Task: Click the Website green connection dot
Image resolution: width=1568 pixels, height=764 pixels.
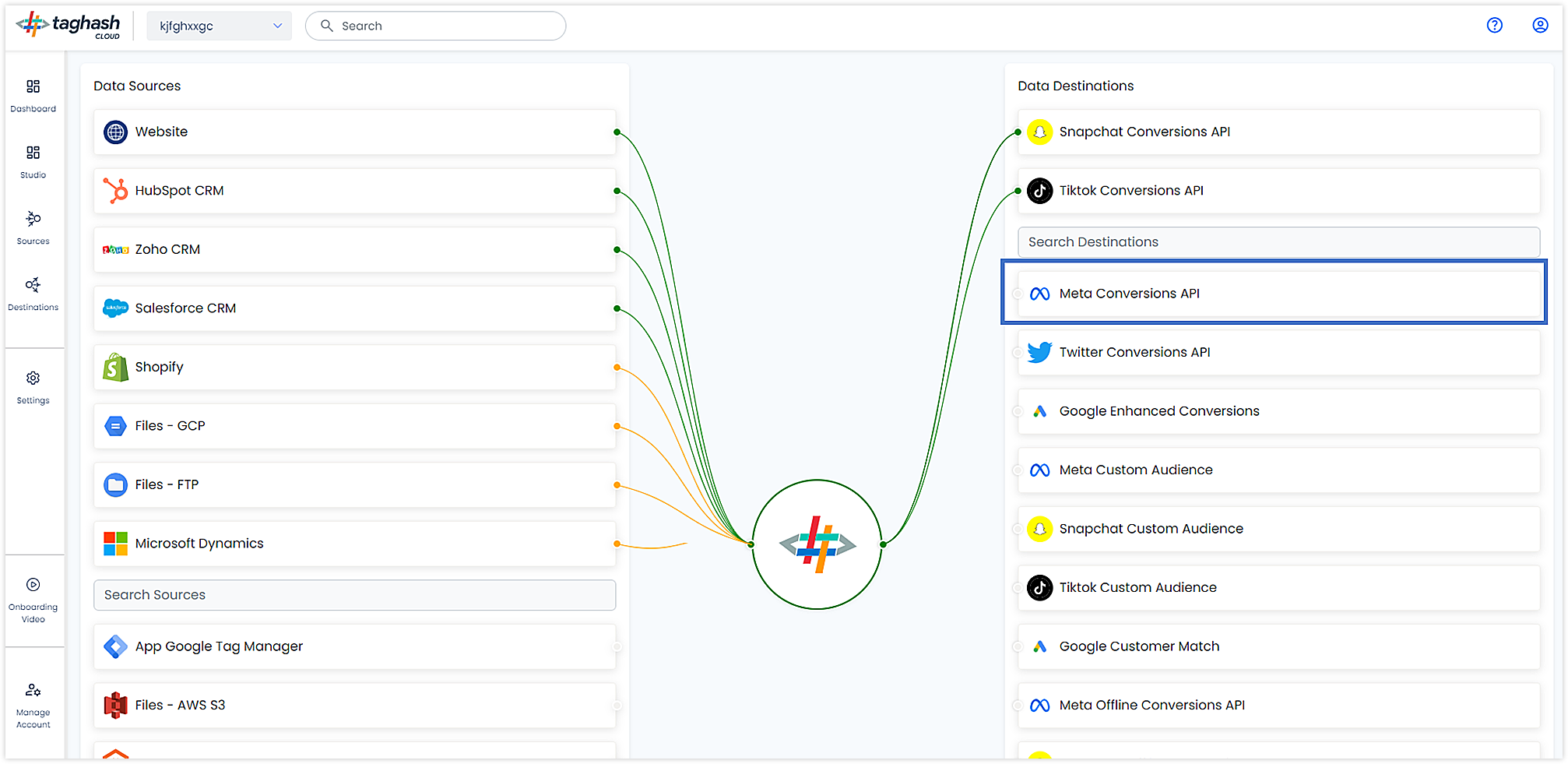Action: click(x=617, y=132)
